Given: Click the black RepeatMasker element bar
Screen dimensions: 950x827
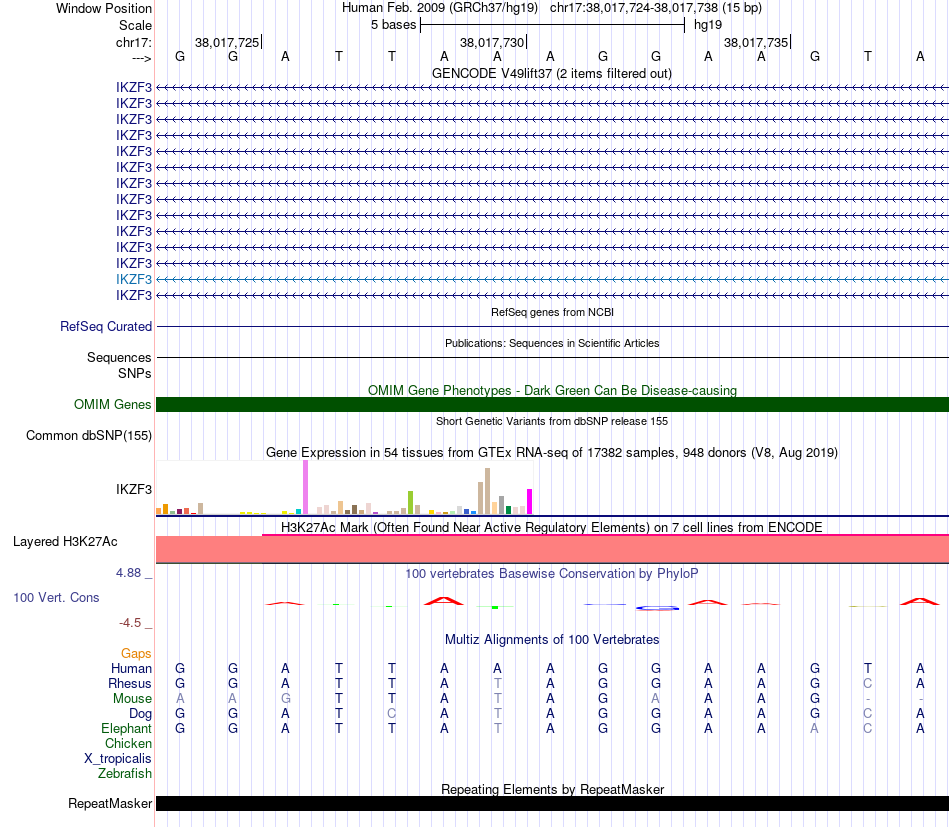Looking at the screenshot, I should [553, 803].
